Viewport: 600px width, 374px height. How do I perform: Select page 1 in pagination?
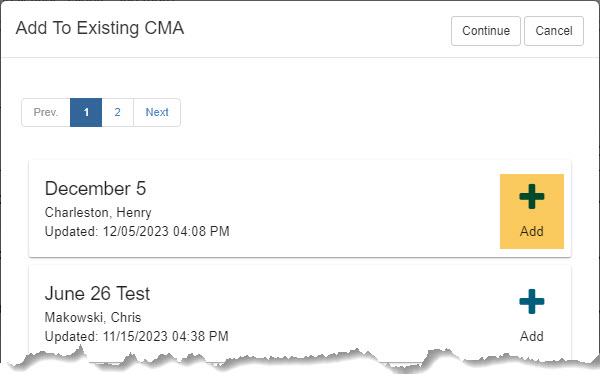(86, 112)
